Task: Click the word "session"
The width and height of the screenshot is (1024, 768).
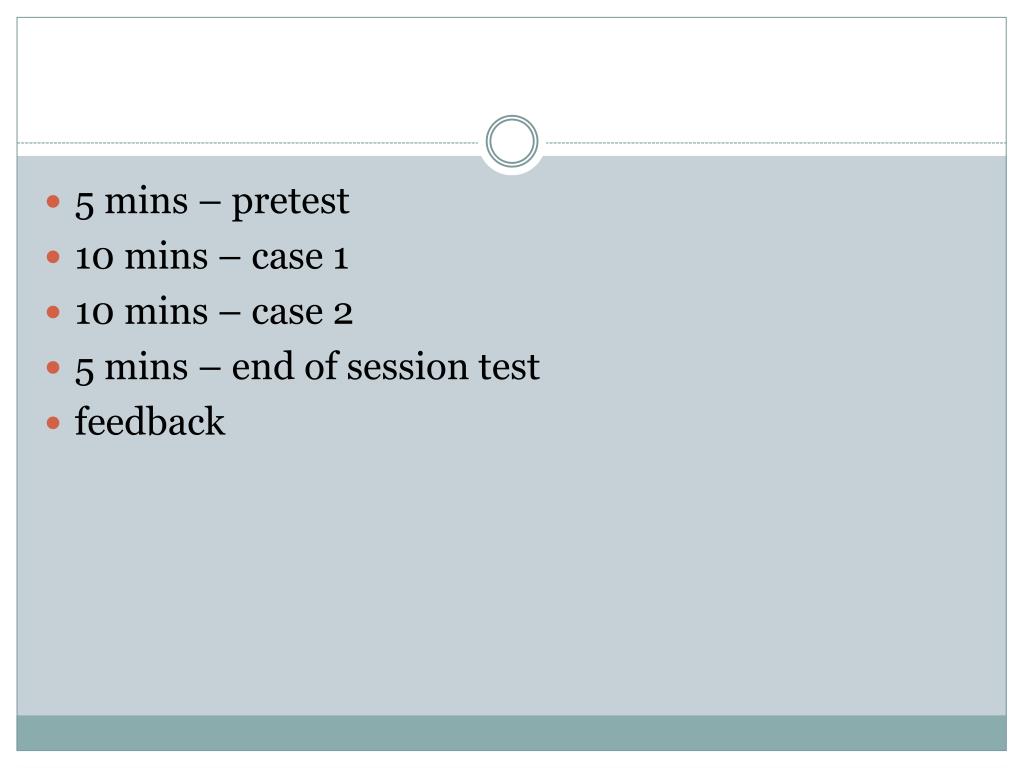Action: pos(407,367)
